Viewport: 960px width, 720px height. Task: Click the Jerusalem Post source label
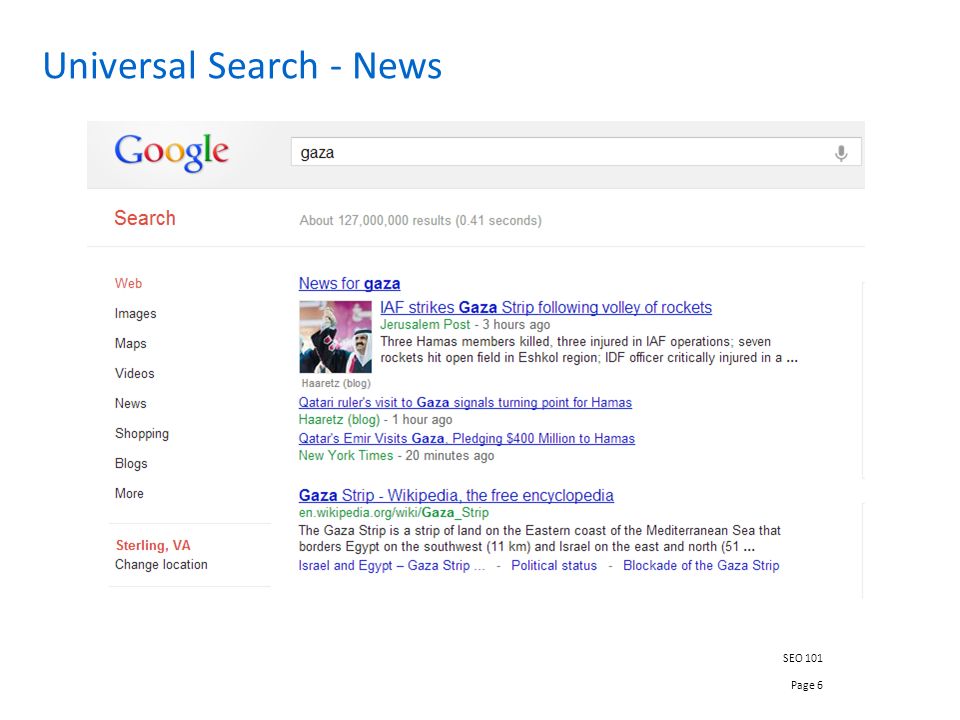click(425, 324)
